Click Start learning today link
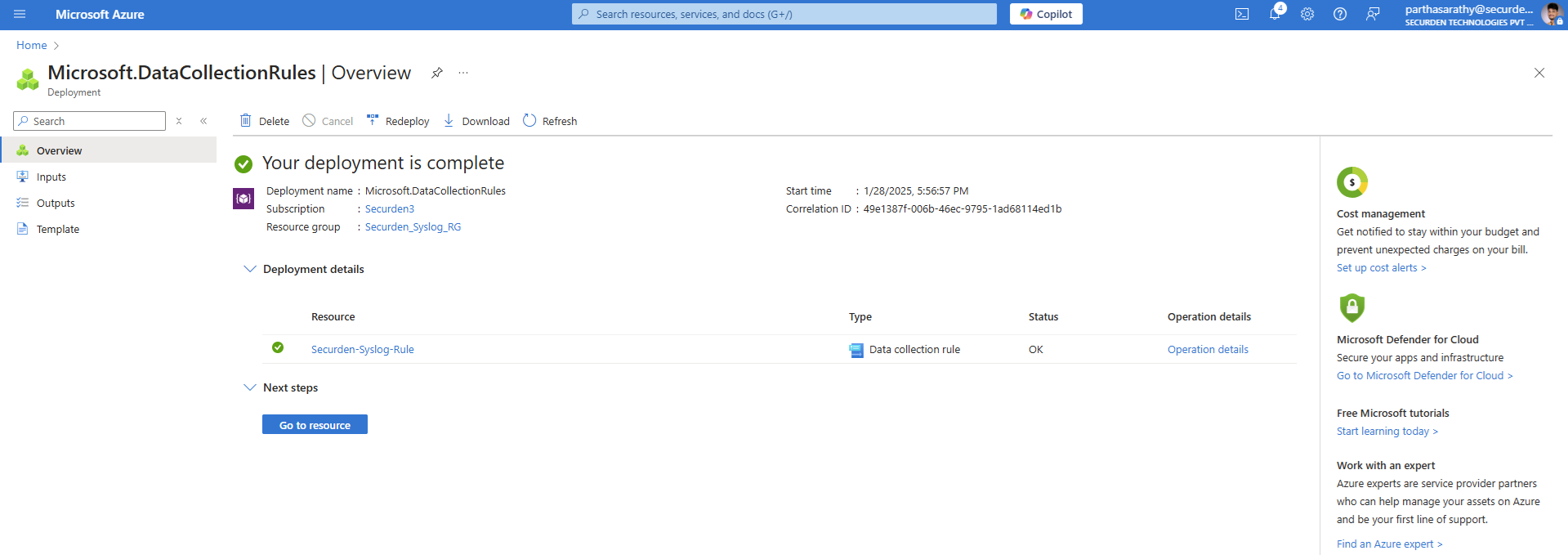Screen dimensions: 1568x555 coord(1387,432)
